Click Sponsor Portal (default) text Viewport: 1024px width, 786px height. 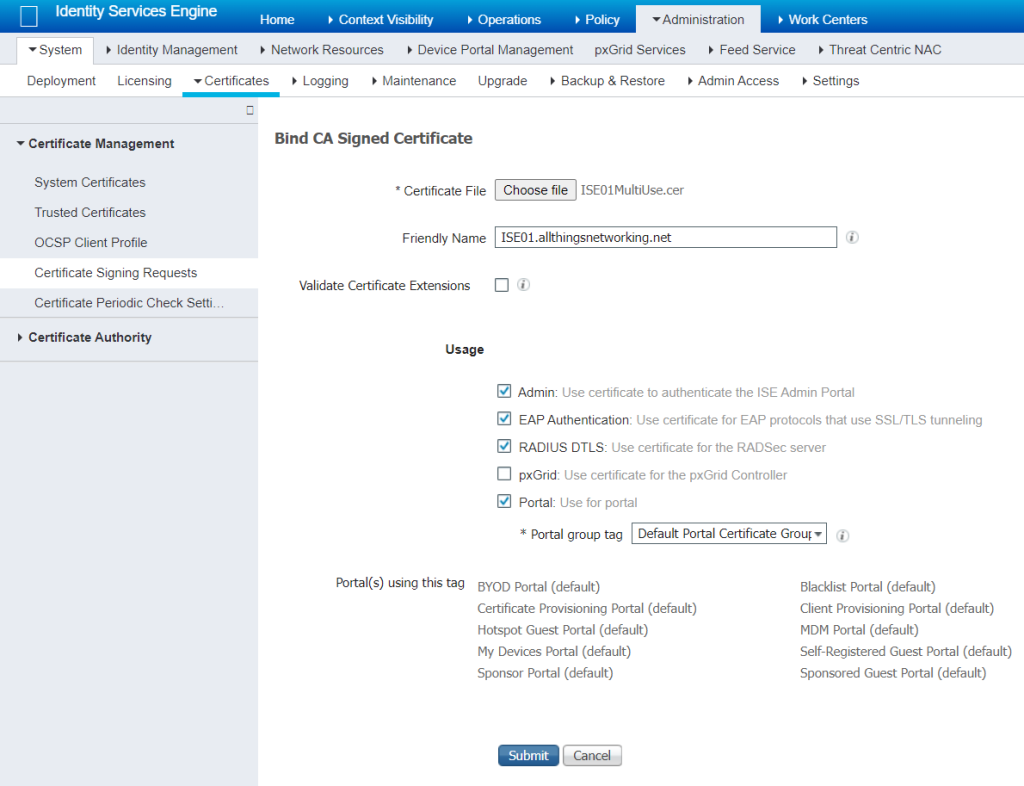(x=545, y=673)
